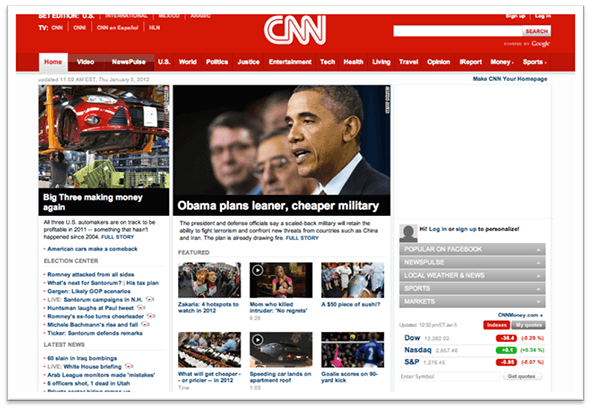Click the Enter Symbol field
Image resolution: width=590 pixels, height=409 pixels.
450,376
